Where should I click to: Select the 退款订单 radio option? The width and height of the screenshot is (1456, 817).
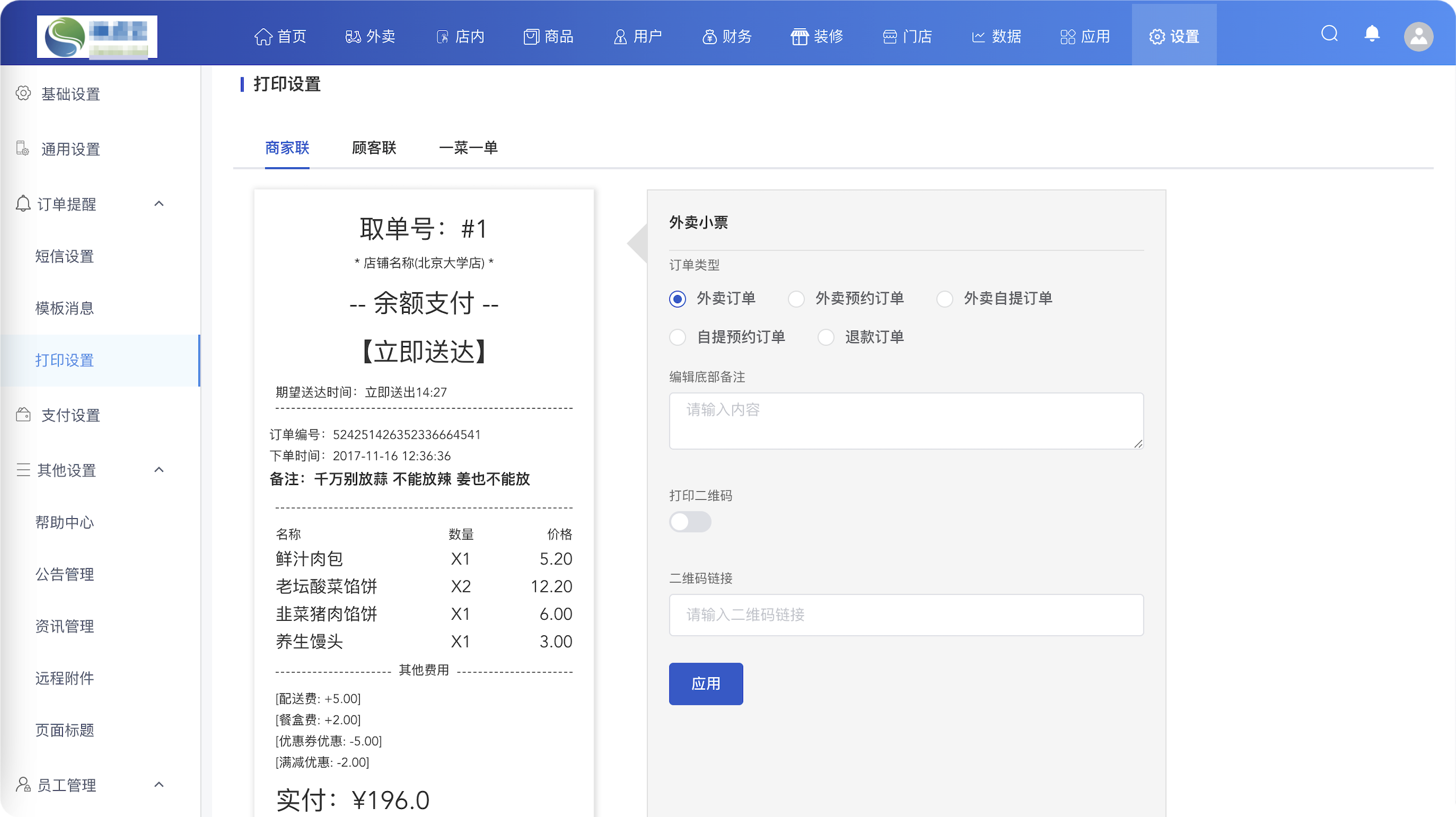(x=826, y=338)
